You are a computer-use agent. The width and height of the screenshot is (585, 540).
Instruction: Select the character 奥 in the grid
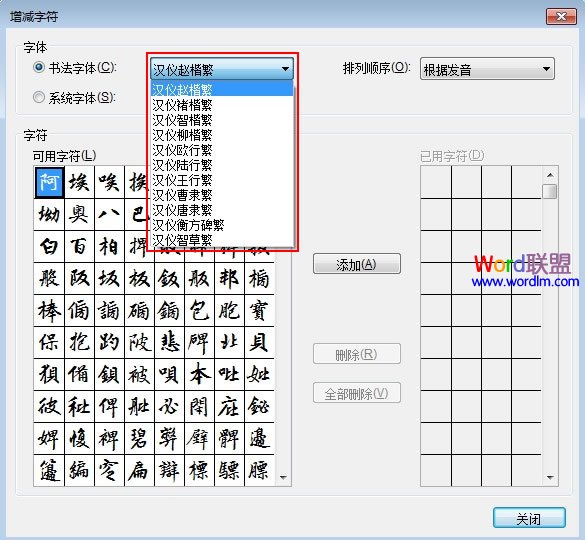click(x=79, y=215)
